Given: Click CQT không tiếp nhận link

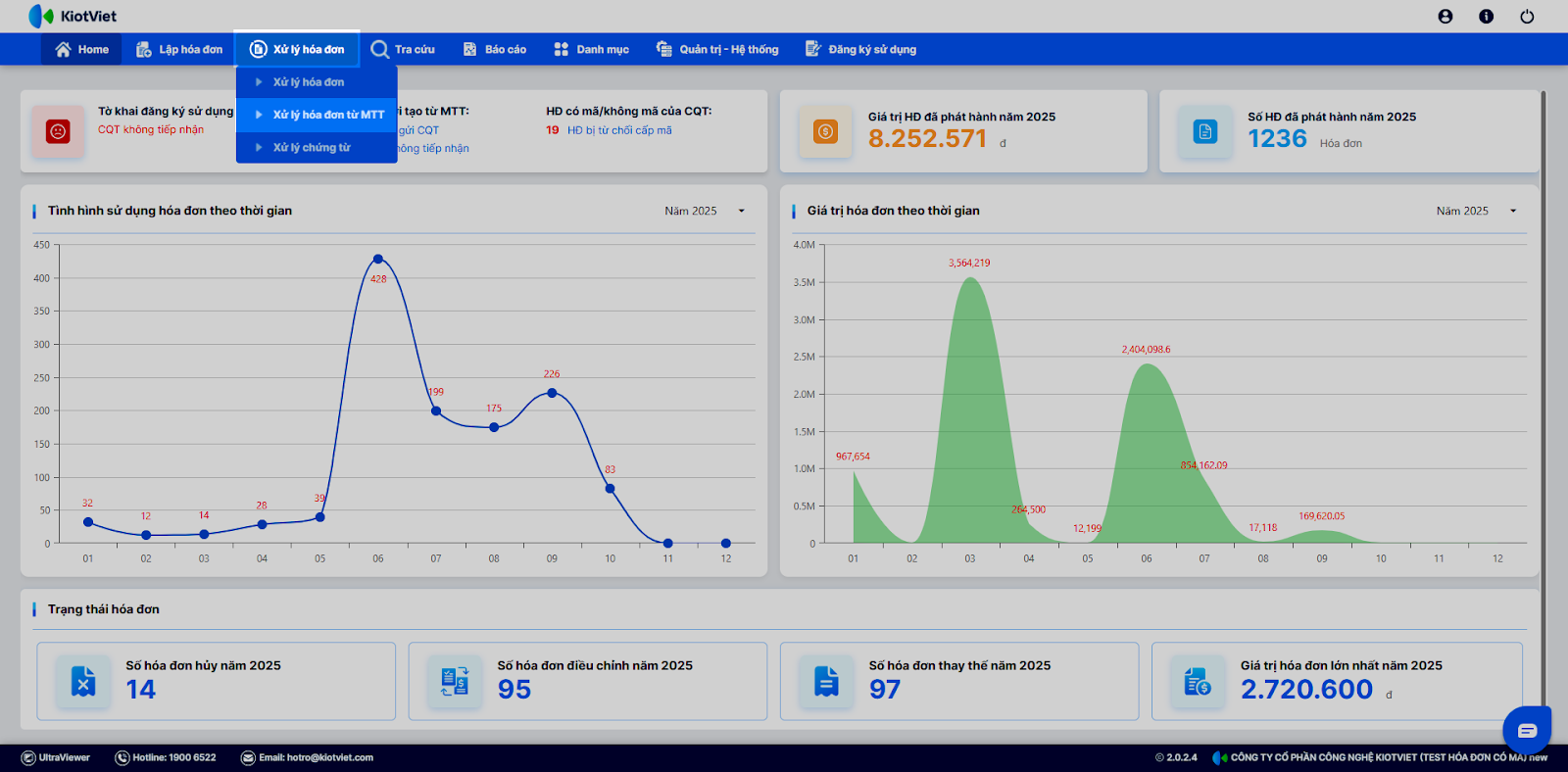Looking at the screenshot, I should coord(151,129).
